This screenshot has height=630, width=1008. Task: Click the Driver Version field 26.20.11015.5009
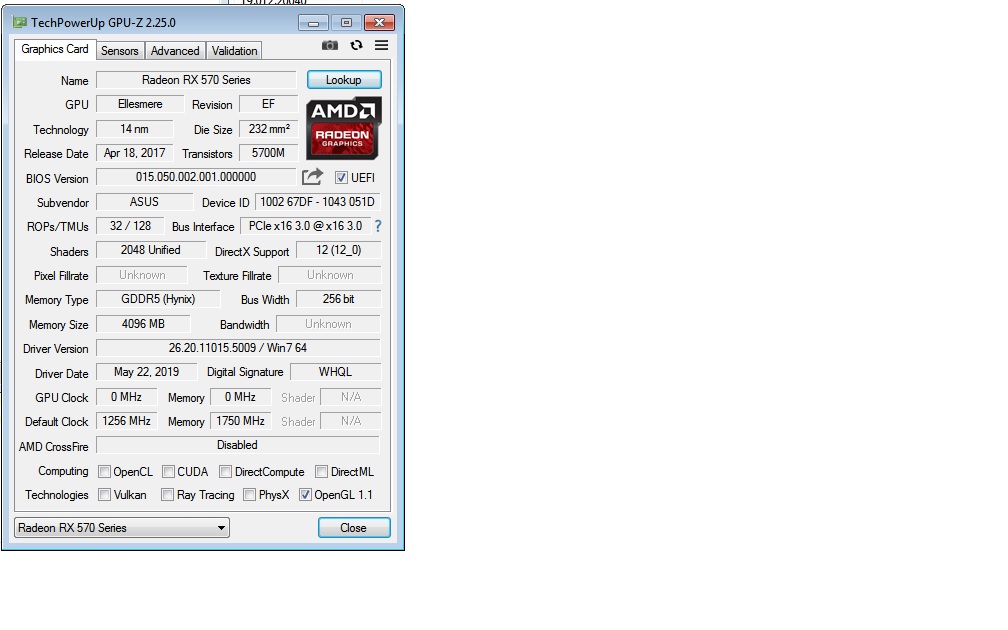[x=238, y=348]
